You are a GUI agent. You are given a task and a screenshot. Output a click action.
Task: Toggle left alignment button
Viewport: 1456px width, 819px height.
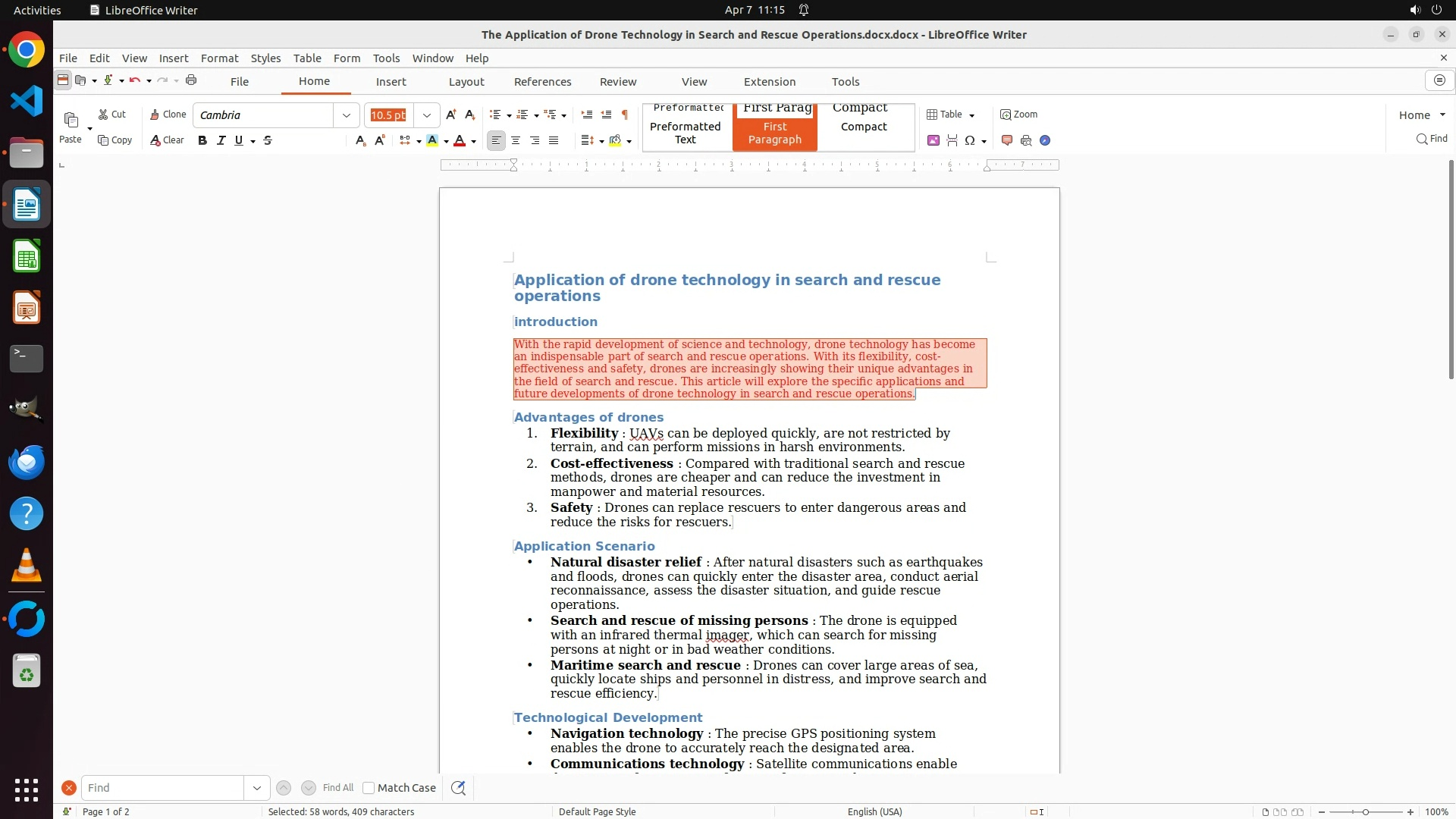(x=496, y=140)
